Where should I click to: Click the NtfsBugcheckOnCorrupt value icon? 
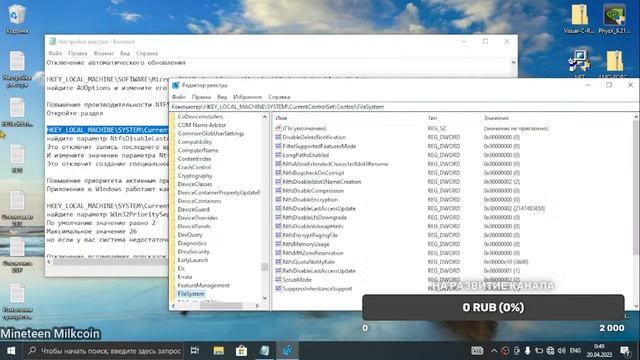click(x=278, y=173)
